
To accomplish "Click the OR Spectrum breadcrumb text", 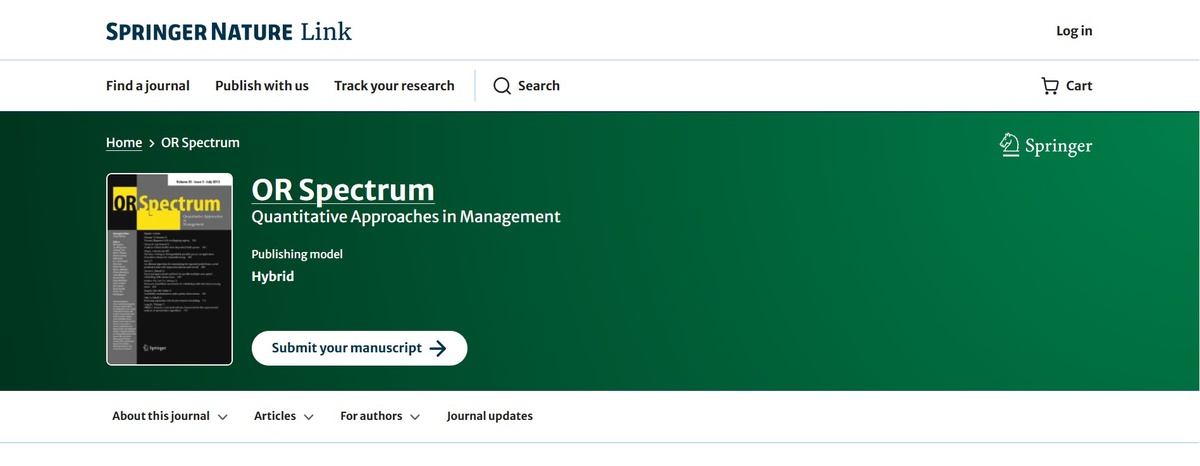I will [x=200, y=143].
